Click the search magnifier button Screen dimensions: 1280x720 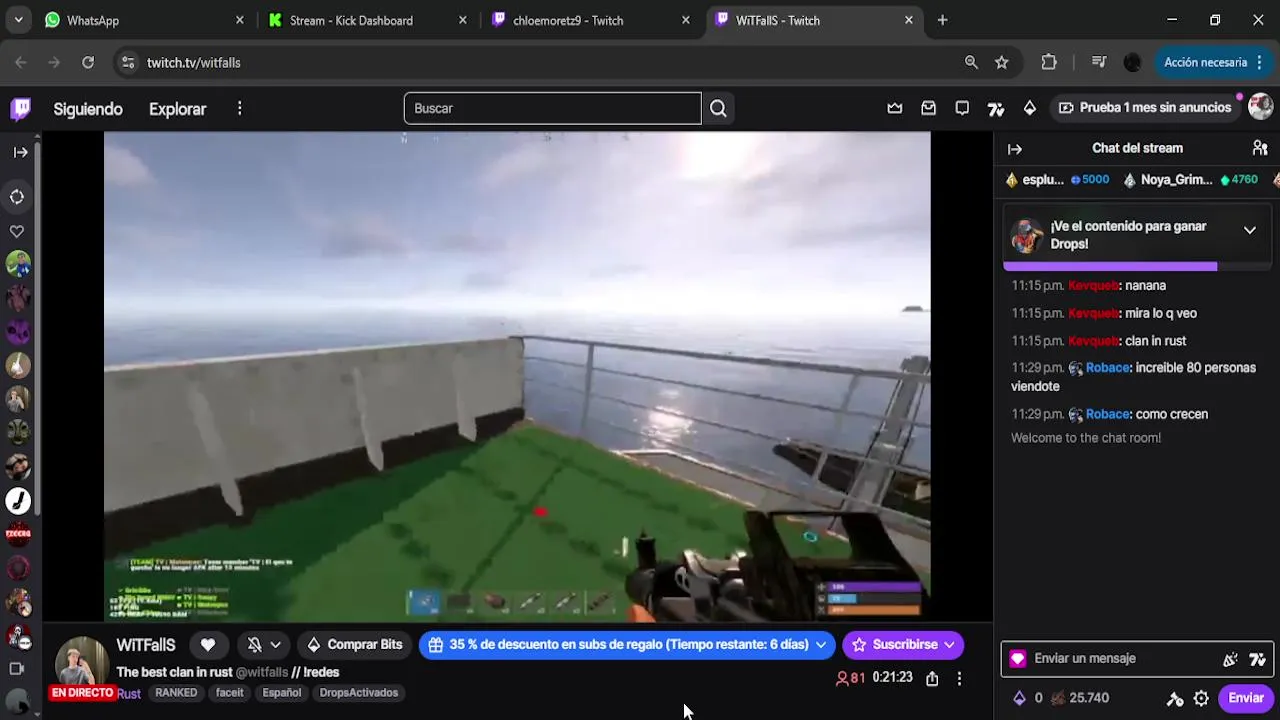click(x=718, y=108)
